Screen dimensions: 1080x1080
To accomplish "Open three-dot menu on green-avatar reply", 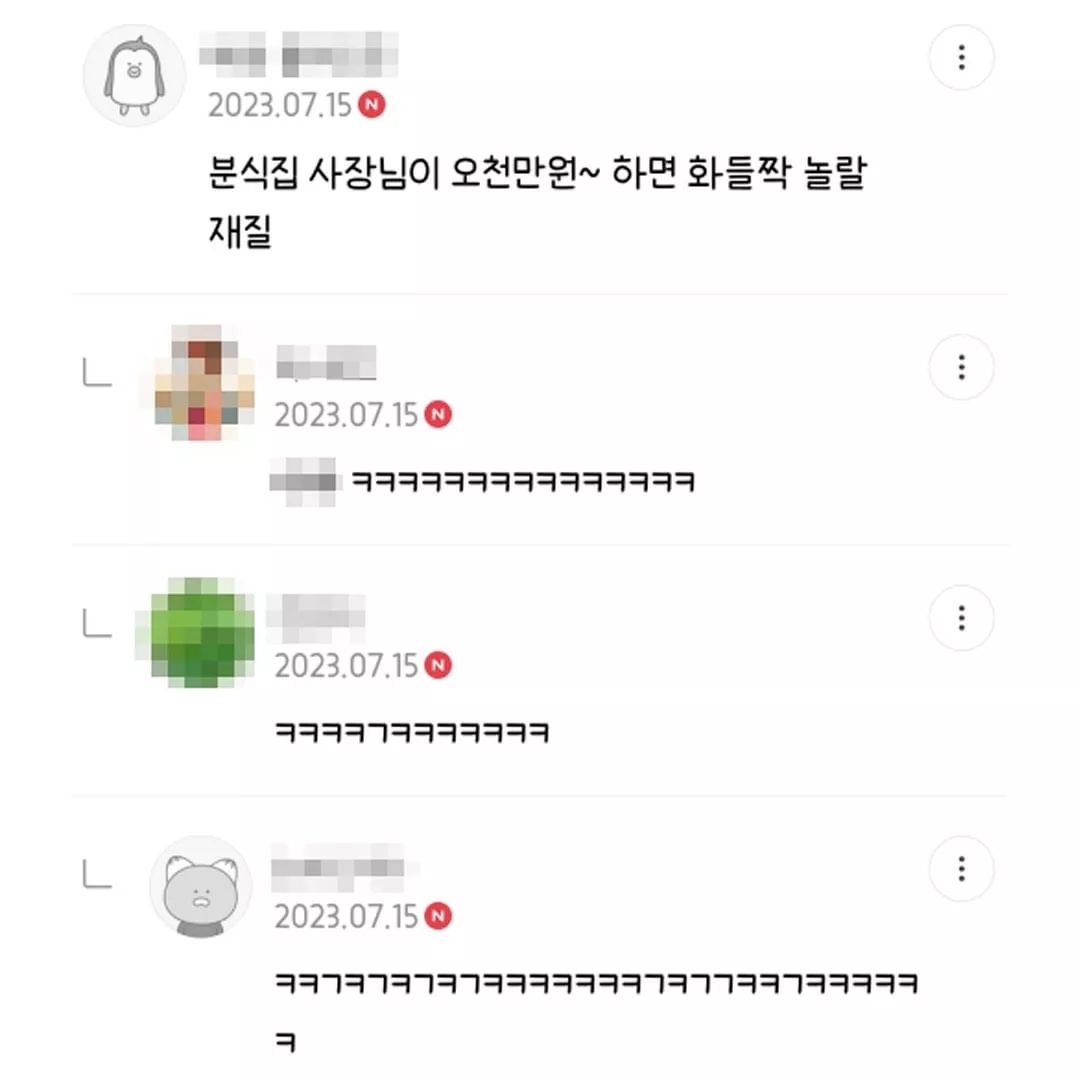I will click(961, 618).
